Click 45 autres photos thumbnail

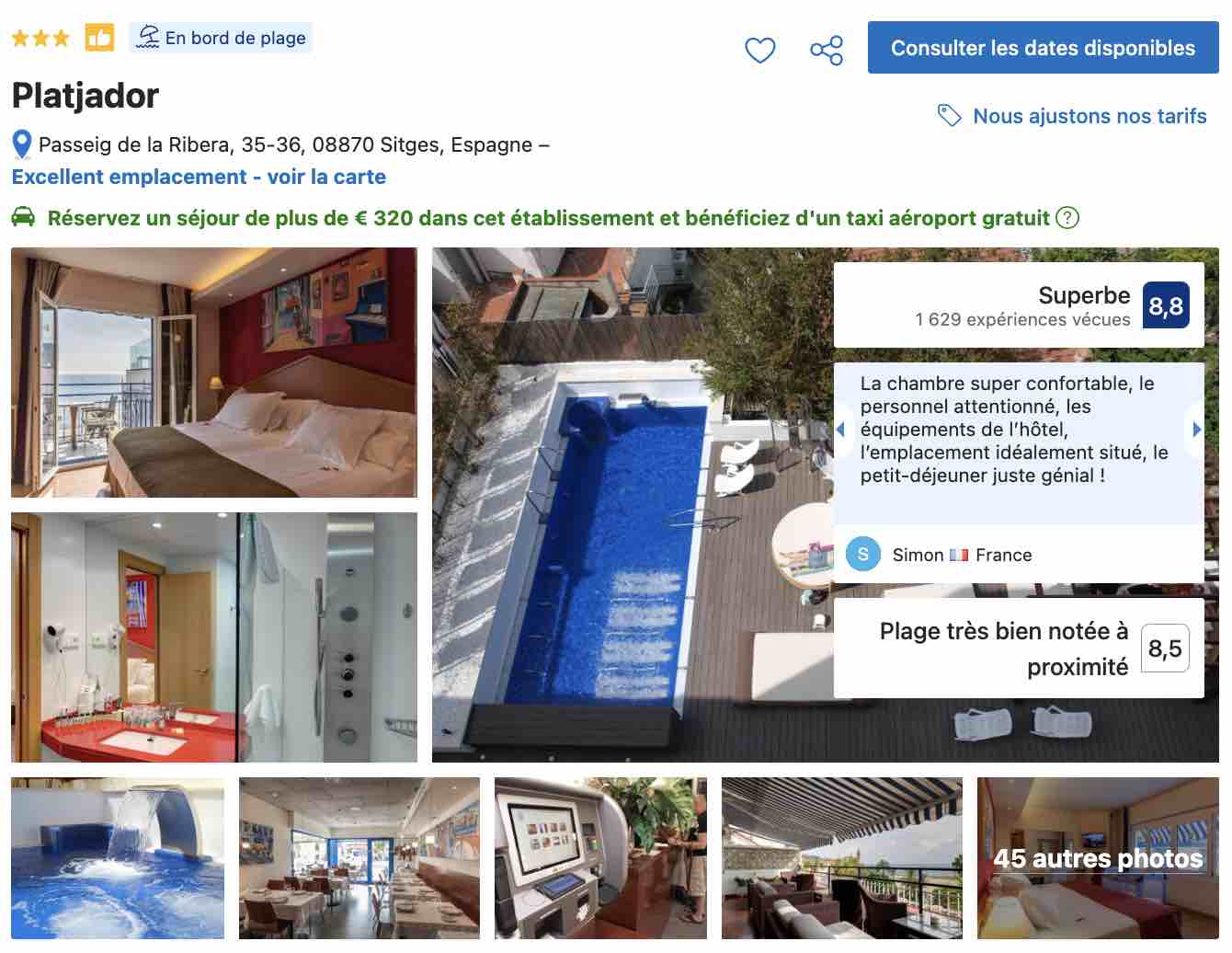1098,858
